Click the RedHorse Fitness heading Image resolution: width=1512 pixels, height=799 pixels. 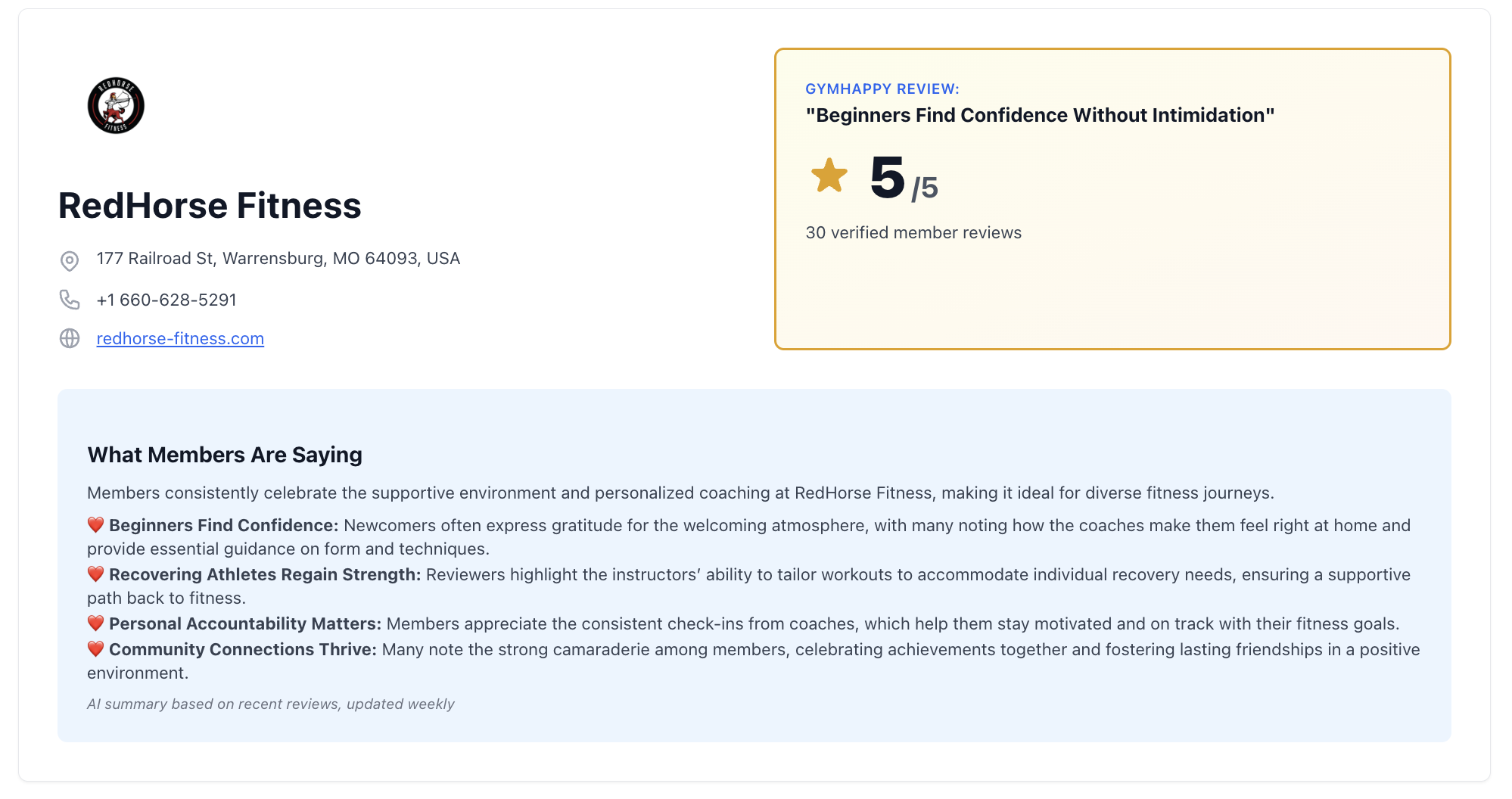tap(210, 206)
